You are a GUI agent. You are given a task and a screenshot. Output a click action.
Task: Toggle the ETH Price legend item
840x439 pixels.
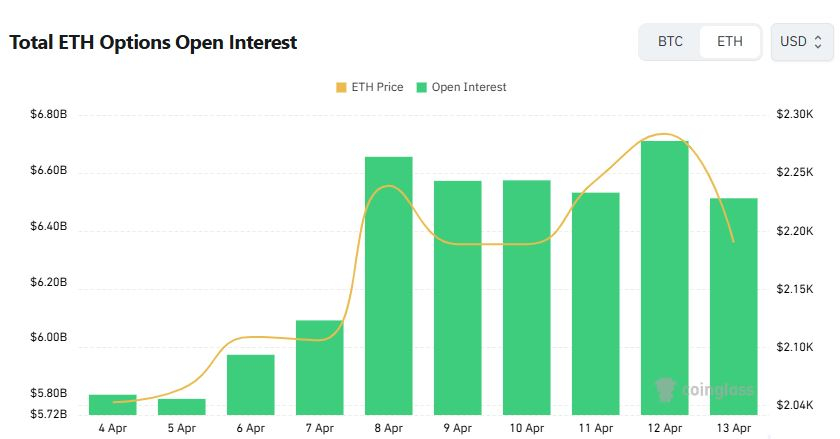tap(370, 87)
